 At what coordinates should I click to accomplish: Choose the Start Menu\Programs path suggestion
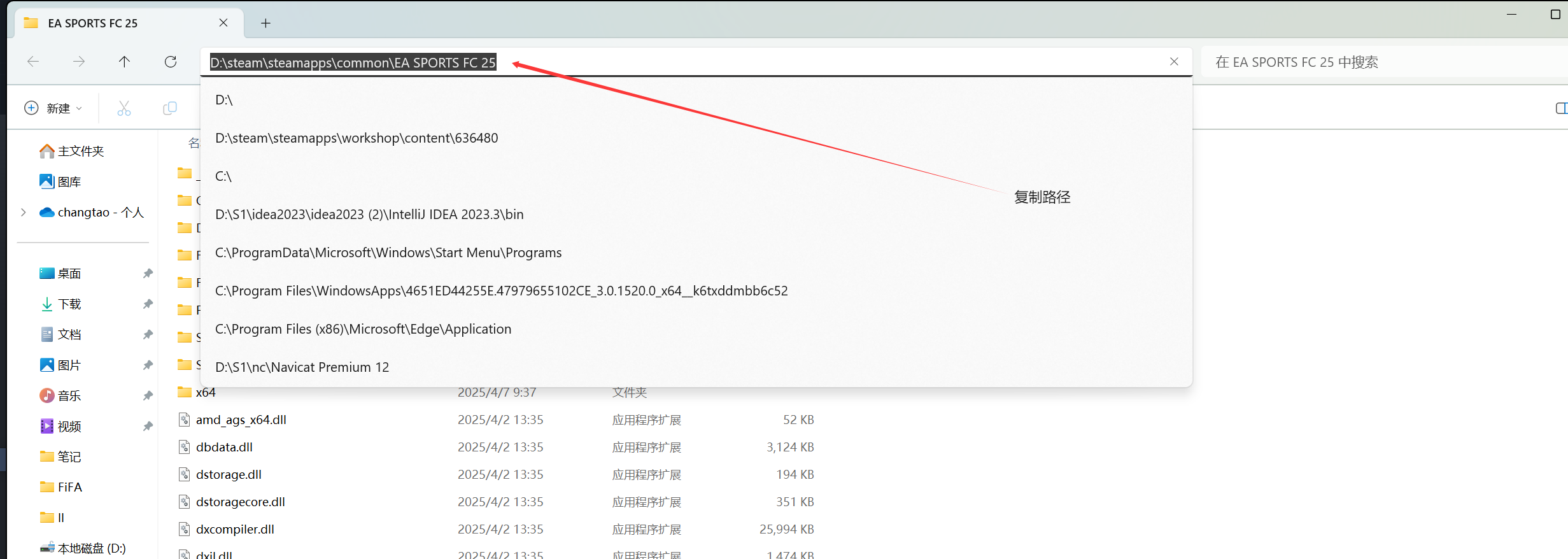696,253
